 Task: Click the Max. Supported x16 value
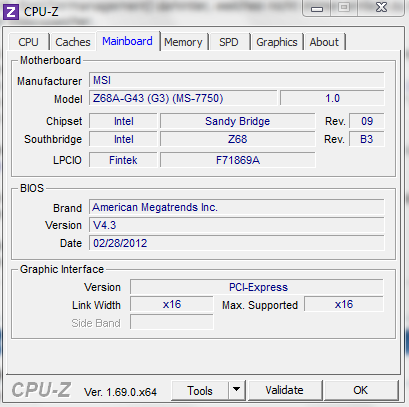tap(344, 304)
